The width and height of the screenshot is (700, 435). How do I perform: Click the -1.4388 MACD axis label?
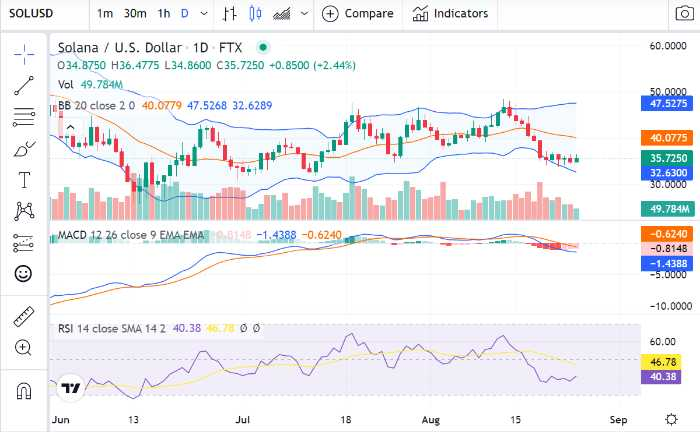pyautogui.click(x=667, y=264)
